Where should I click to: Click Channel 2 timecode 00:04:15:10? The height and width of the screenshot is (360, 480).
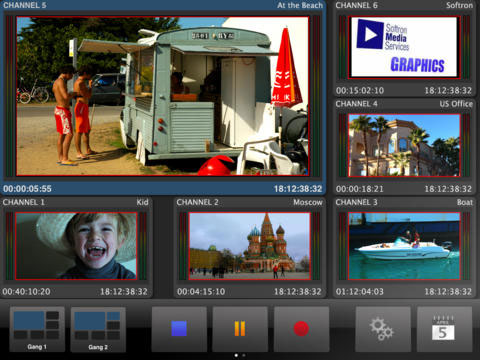(201, 292)
